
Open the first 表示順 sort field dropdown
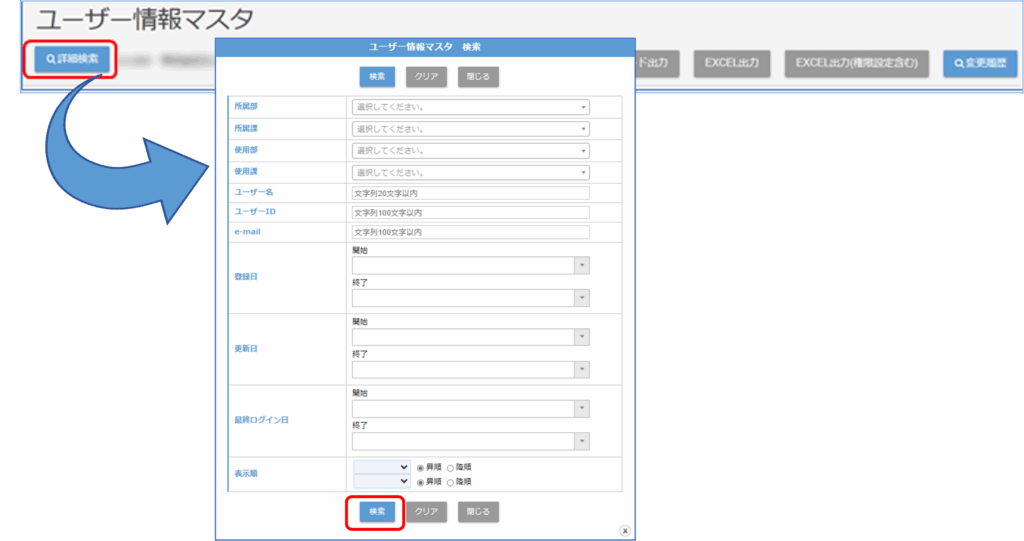click(x=381, y=467)
